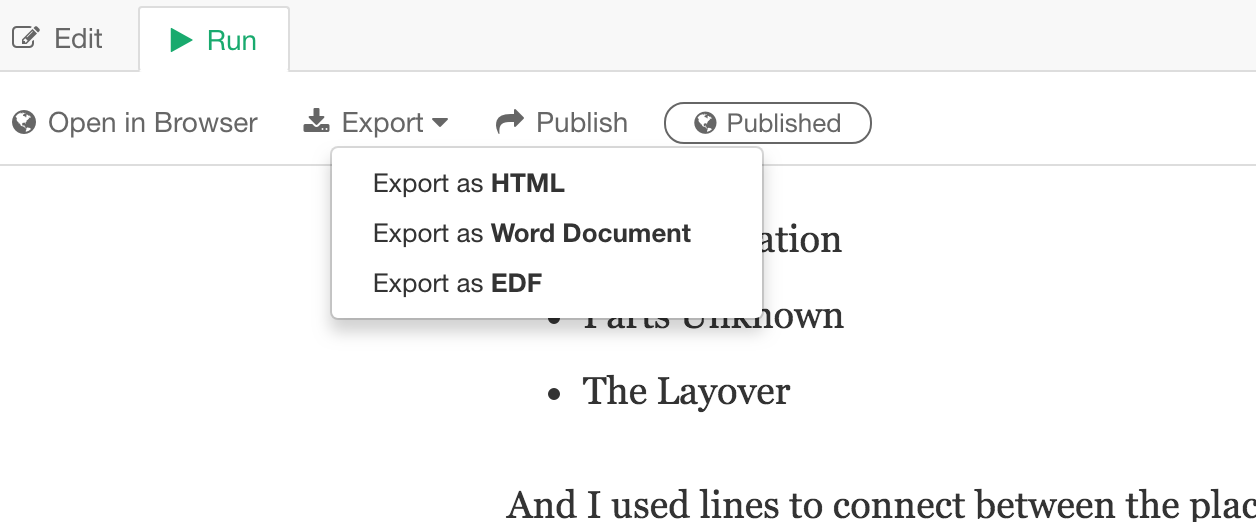Select the Run tab label
This screenshot has width=1256, height=522.
pyautogui.click(x=231, y=40)
